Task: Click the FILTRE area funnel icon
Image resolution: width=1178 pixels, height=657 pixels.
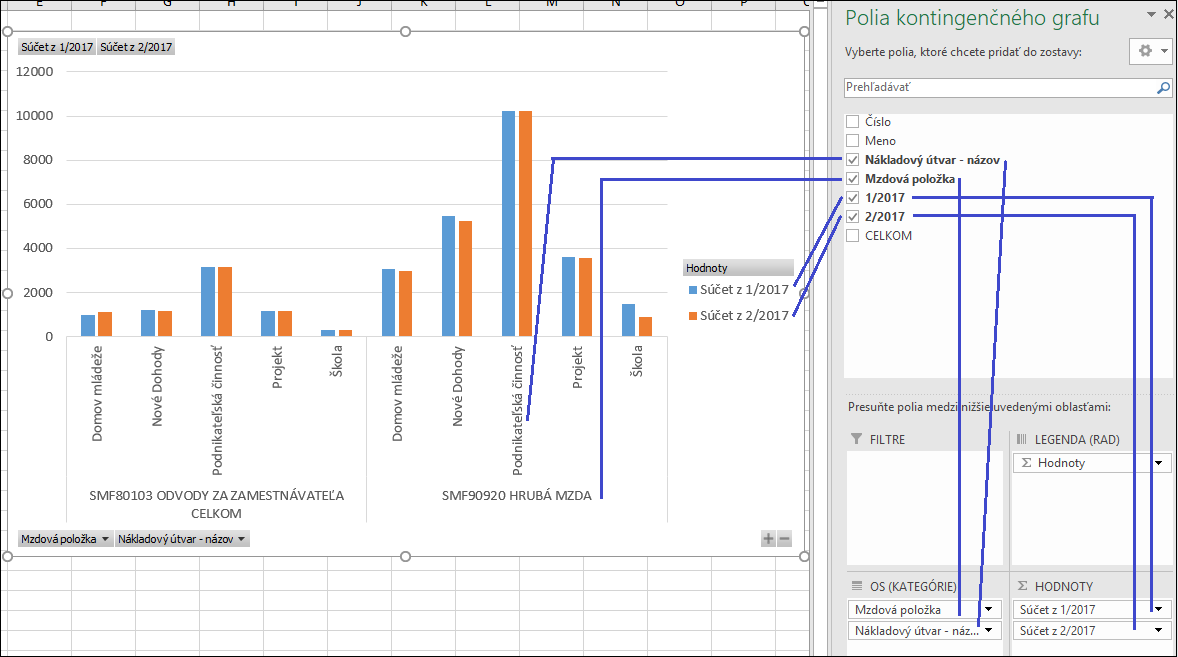Action: point(856,439)
